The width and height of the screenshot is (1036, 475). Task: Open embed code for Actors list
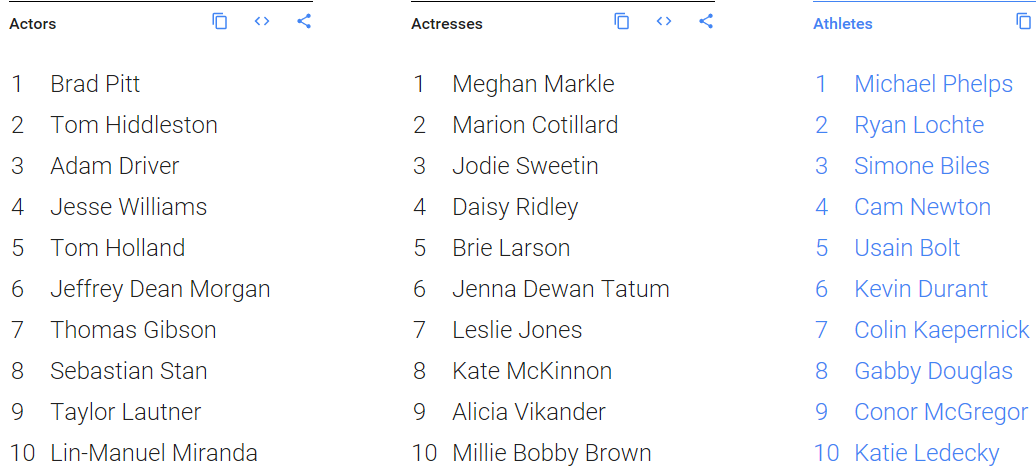(262, 21)
